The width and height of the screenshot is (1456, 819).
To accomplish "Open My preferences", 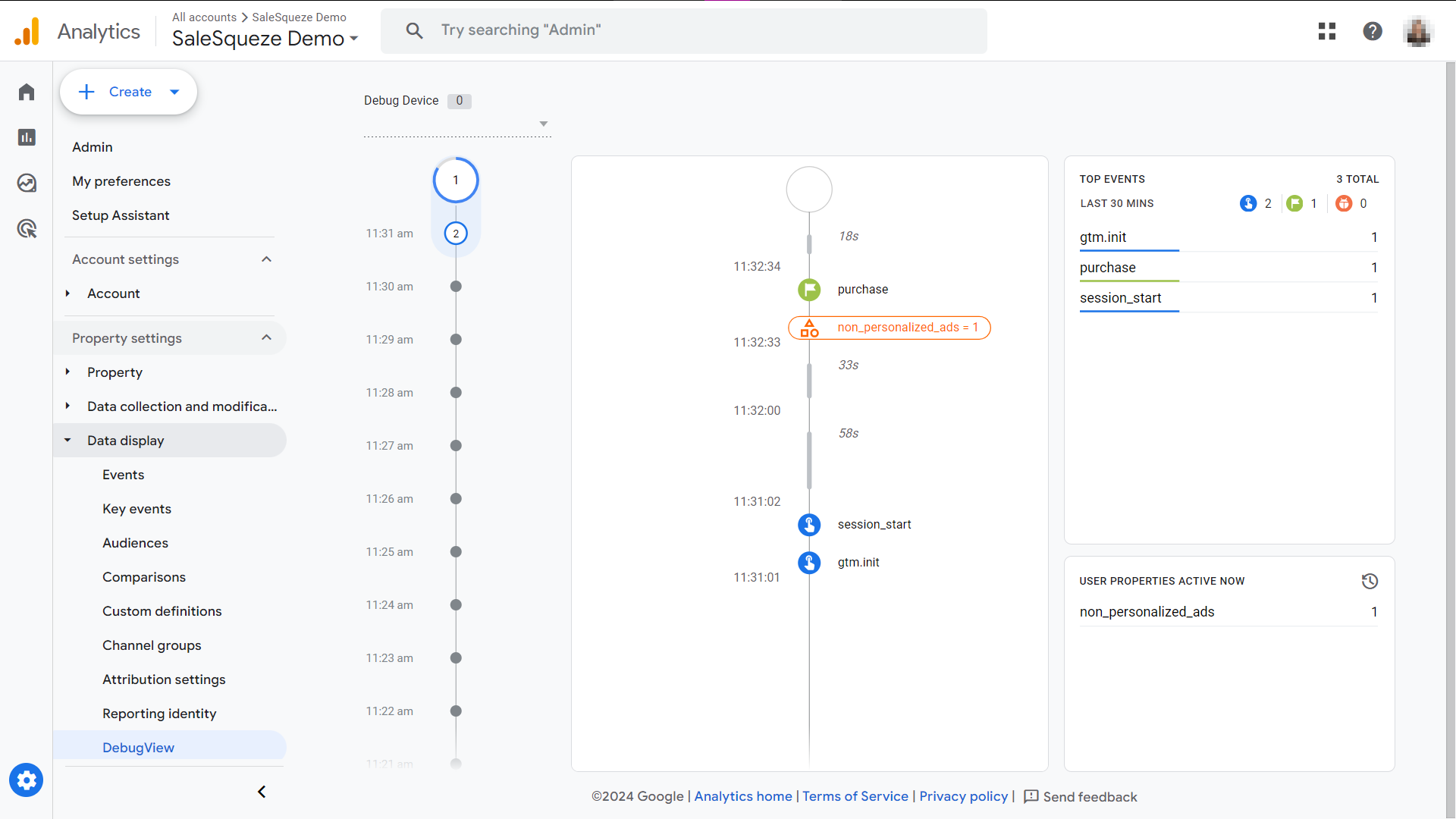I will coord(121,181).
